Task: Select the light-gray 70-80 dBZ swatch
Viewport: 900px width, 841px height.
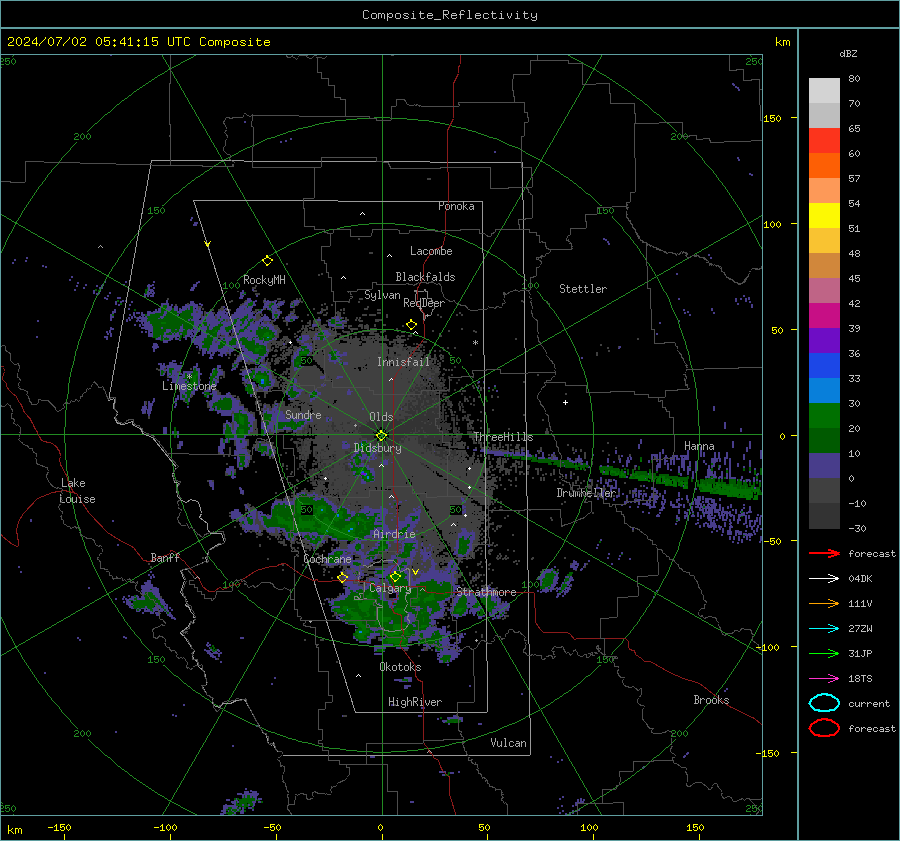Action: 824,91
